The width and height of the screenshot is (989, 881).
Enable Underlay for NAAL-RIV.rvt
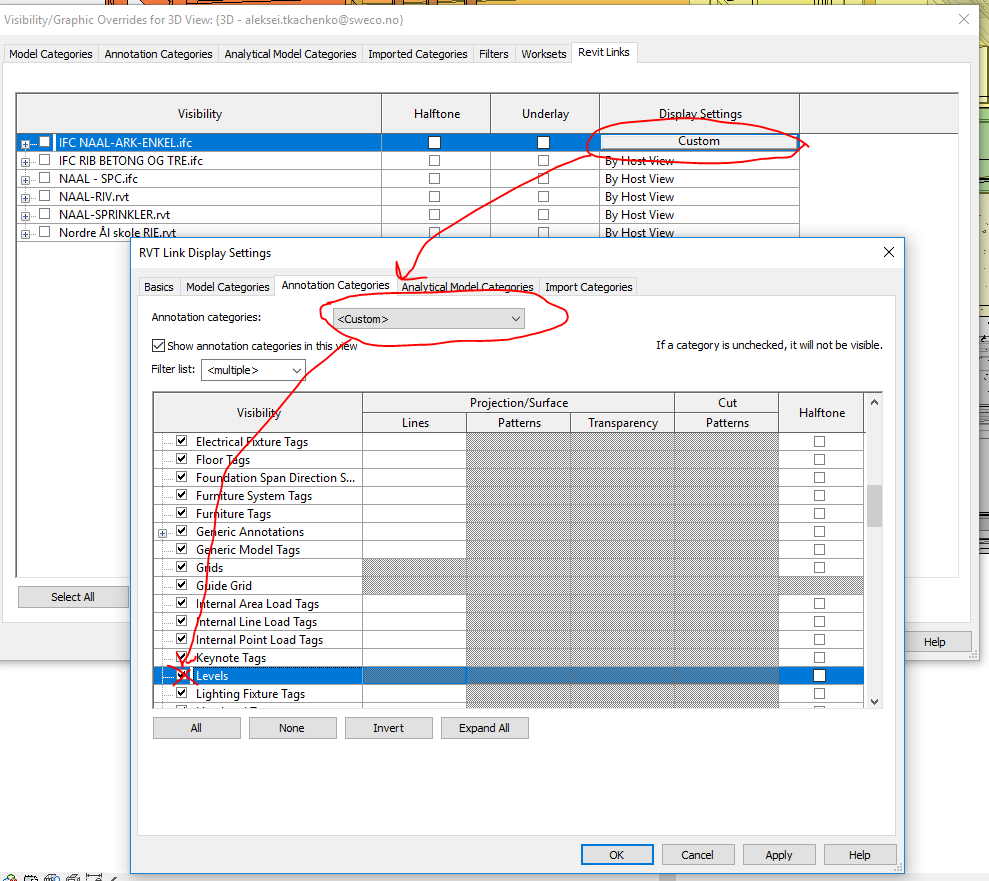543,196
